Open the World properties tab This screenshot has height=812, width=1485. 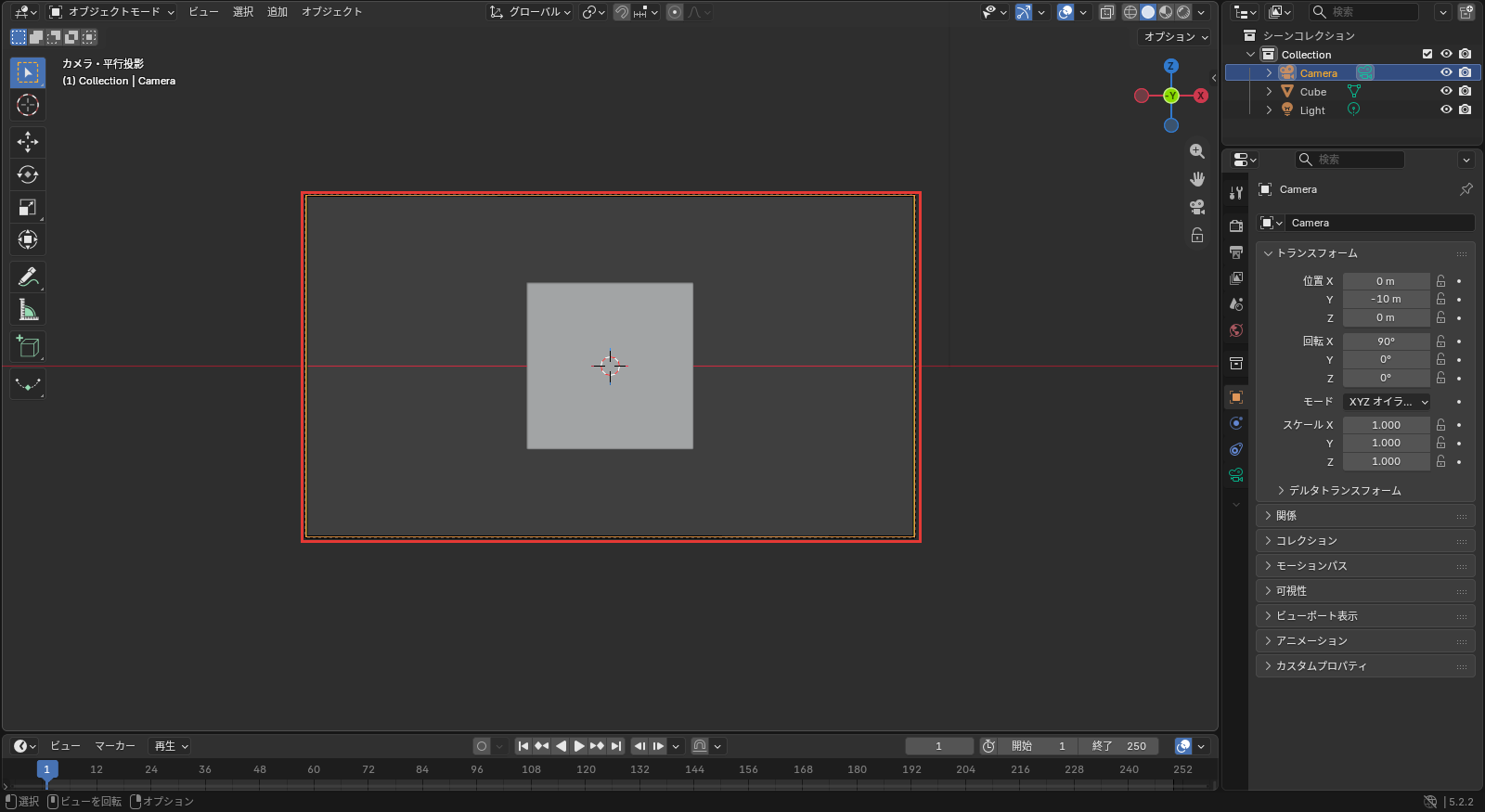click(1236, 330)
